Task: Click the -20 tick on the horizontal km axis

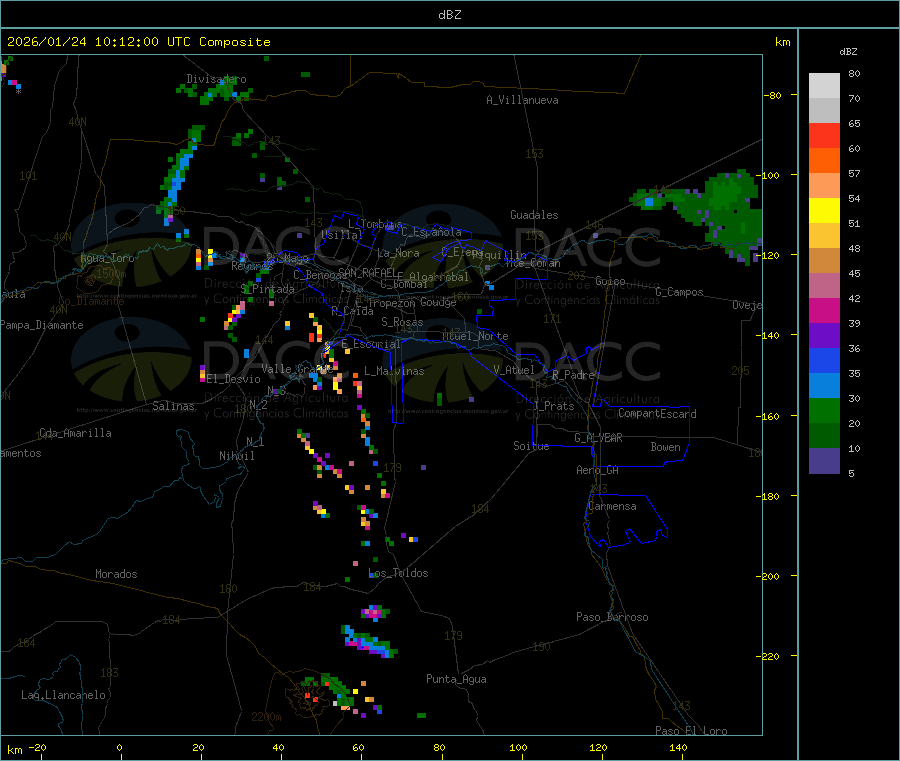Action: 38,747
